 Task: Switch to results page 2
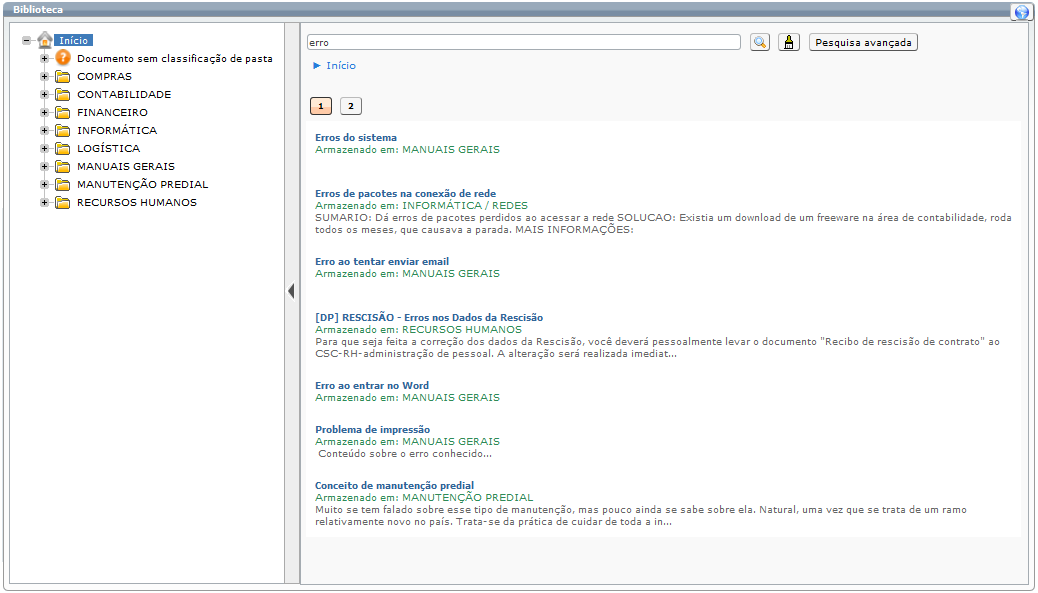pyautogui.click(x=350, y=105)
